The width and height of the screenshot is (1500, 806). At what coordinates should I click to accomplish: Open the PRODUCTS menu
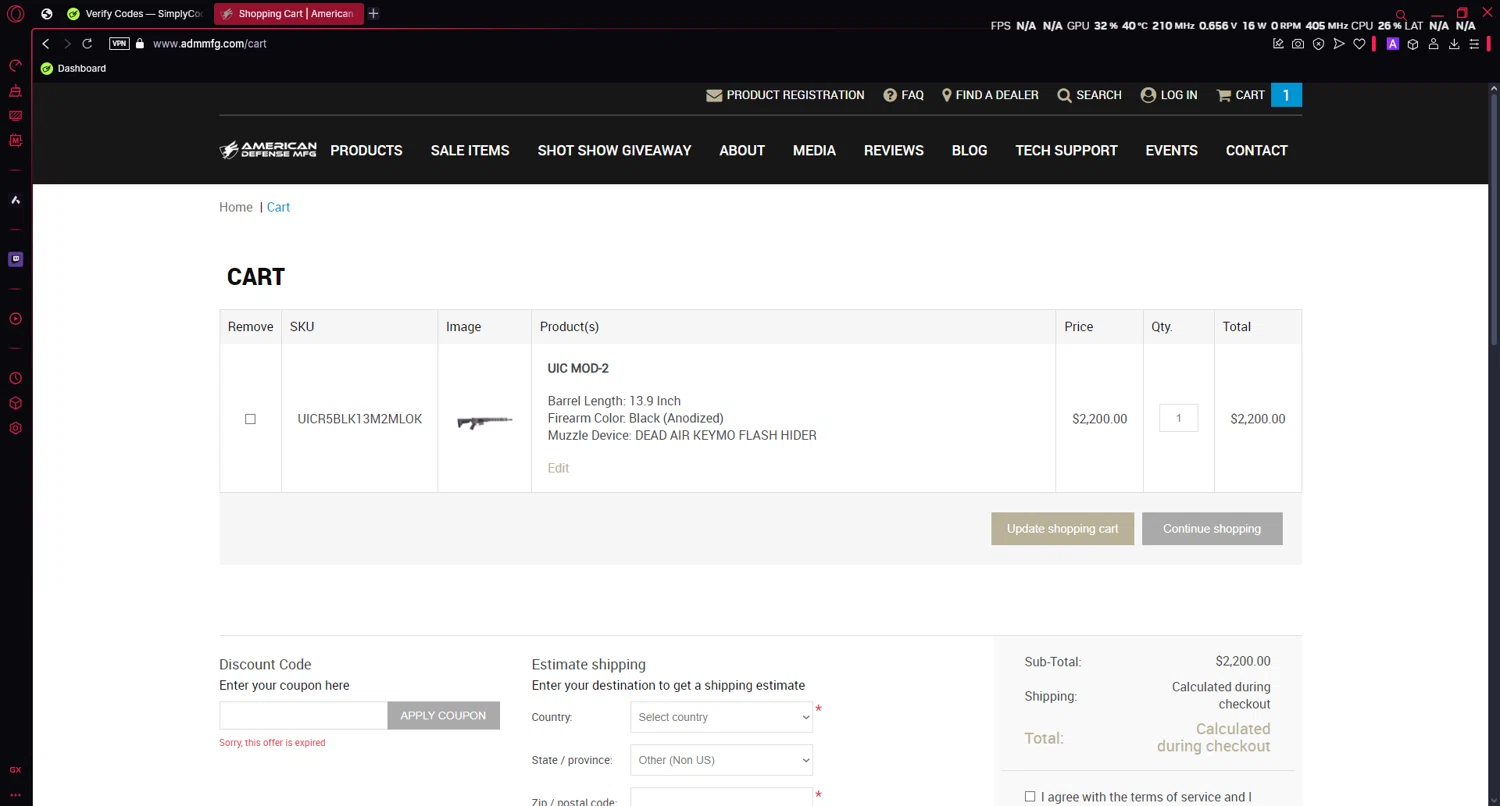pos(366,150)
